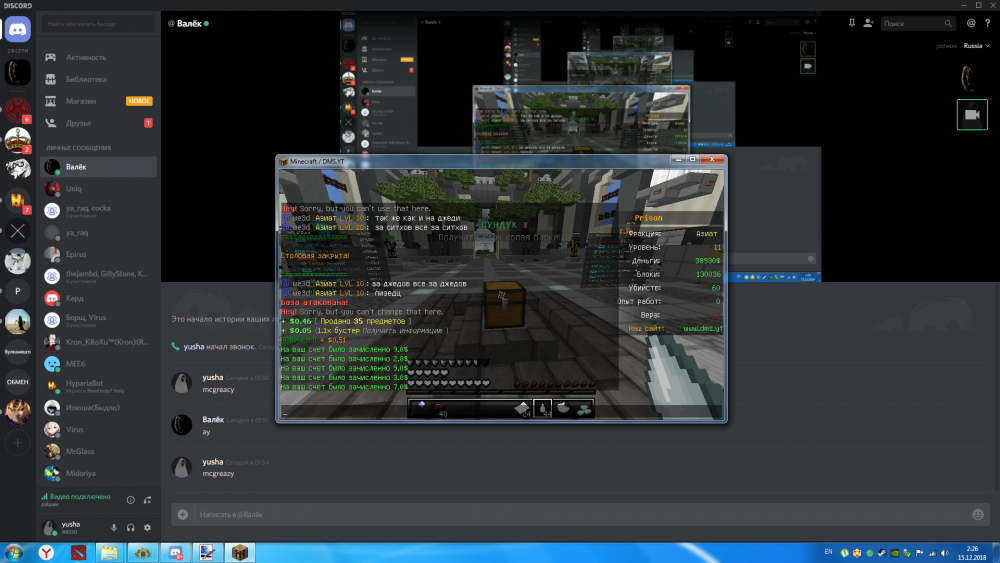
Task: Disconnect from the call
Action: pos(147,499)
